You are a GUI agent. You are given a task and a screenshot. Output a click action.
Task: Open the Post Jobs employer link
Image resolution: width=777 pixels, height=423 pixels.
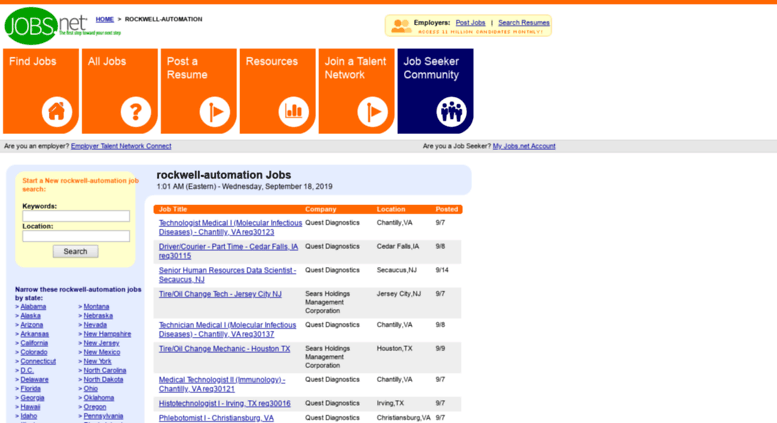(x=470, y=23)
